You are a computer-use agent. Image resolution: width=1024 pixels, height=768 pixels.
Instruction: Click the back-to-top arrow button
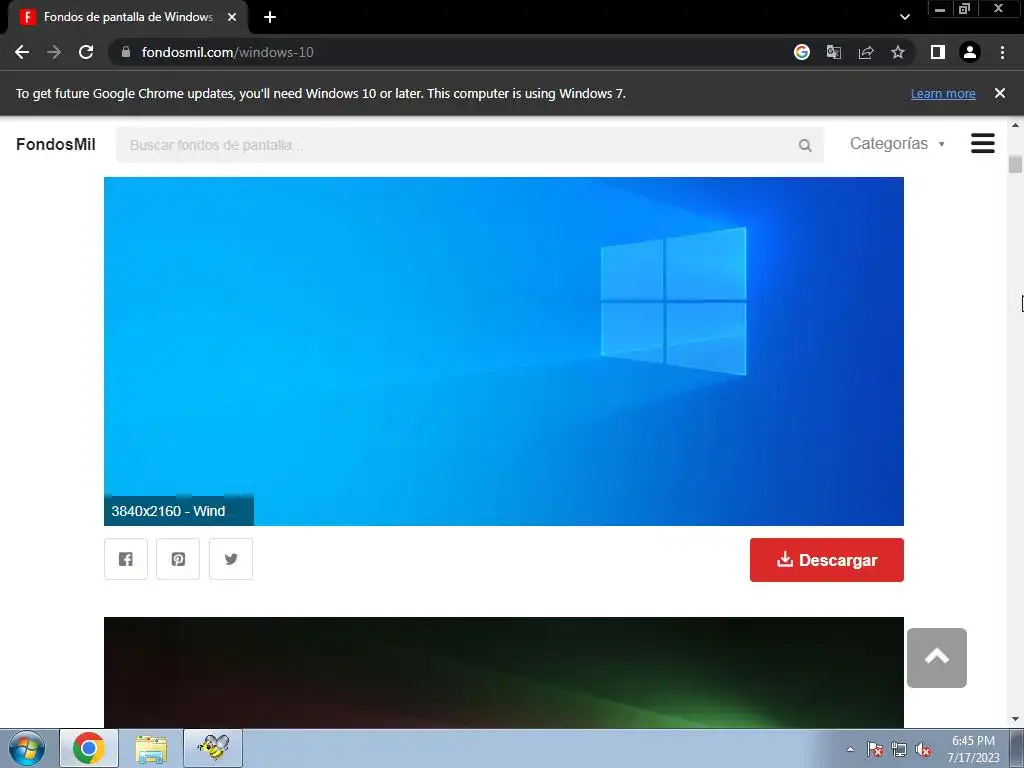pyautogui.click(x=936, y=658)
